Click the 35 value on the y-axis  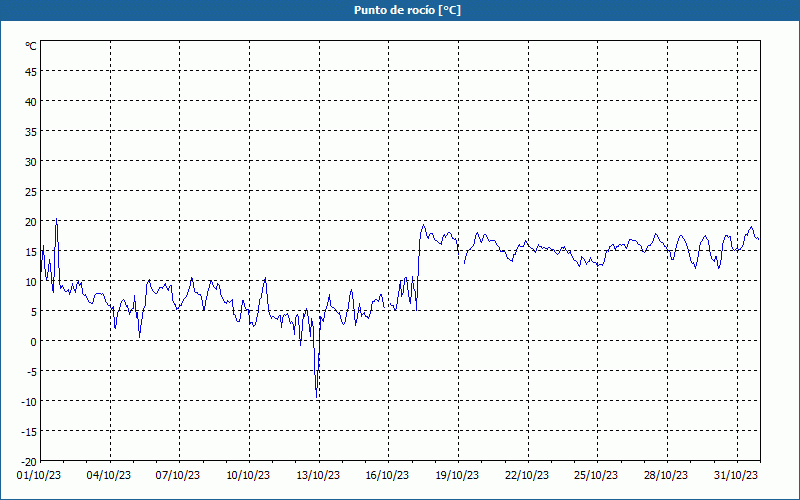pos(31,132)
